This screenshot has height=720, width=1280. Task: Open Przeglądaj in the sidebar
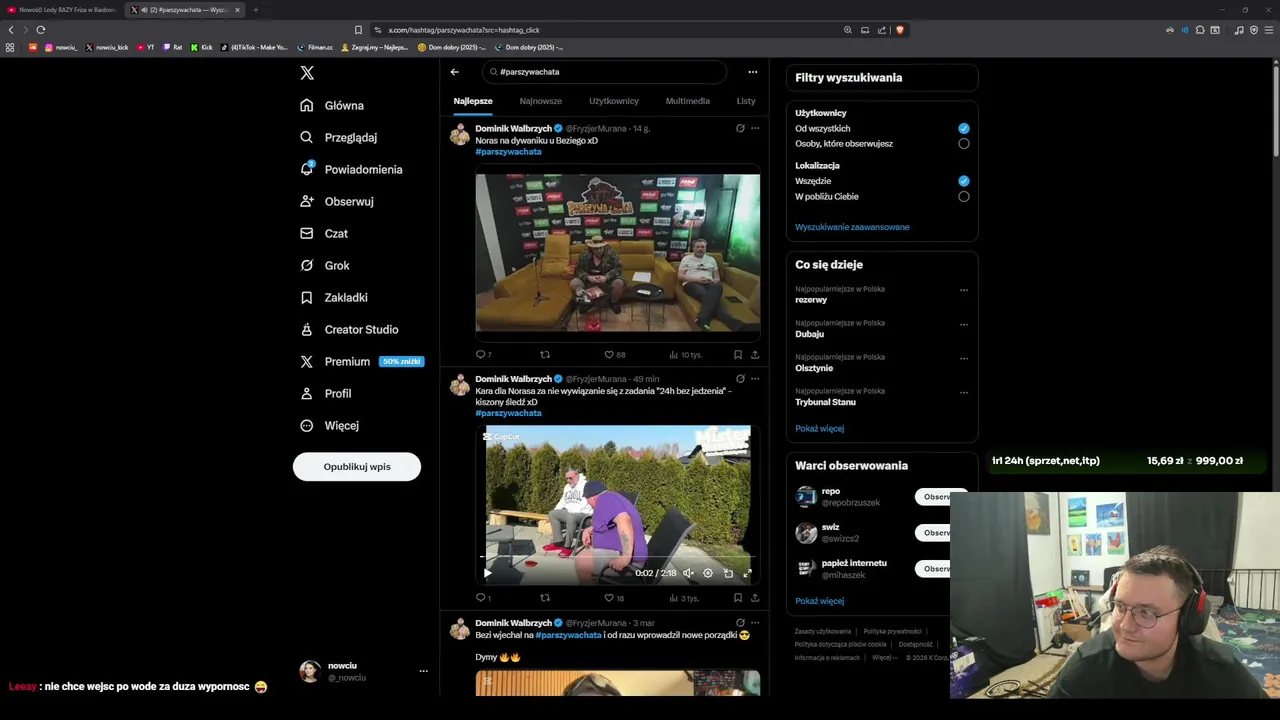pos(338,137)
